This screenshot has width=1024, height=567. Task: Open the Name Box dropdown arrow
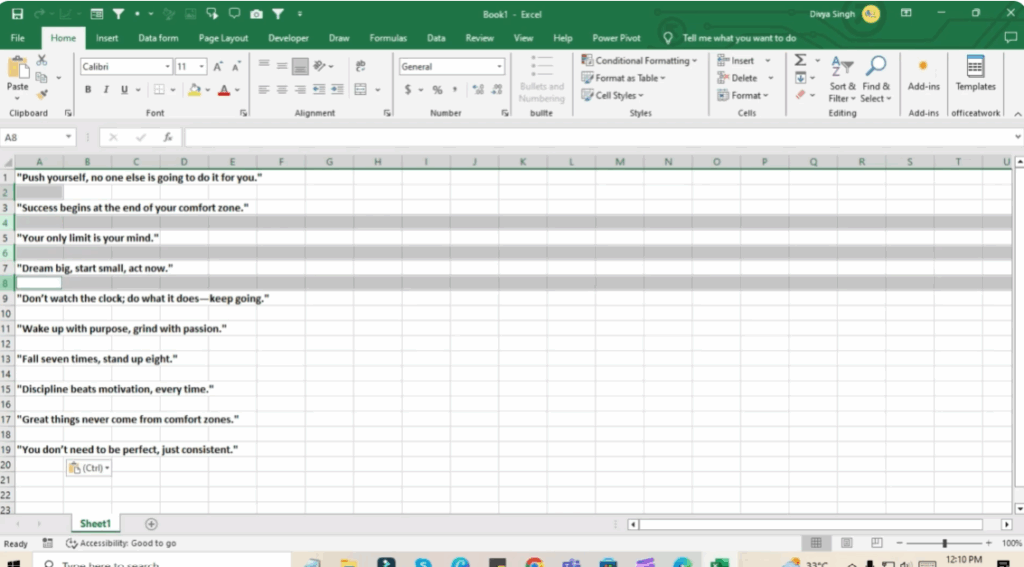click(x=68, y=137)
